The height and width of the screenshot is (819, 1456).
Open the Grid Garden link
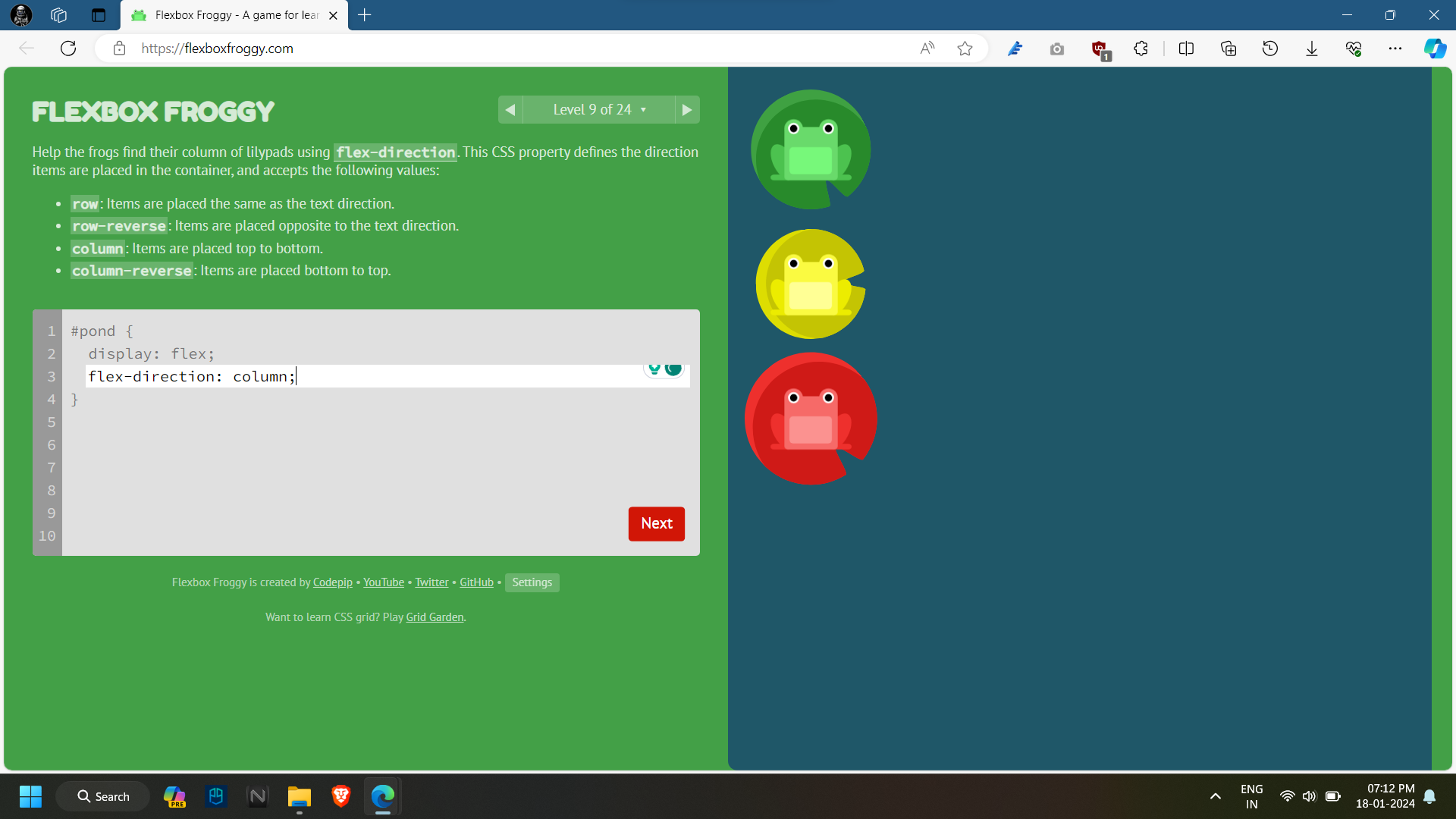click(435, 617)
